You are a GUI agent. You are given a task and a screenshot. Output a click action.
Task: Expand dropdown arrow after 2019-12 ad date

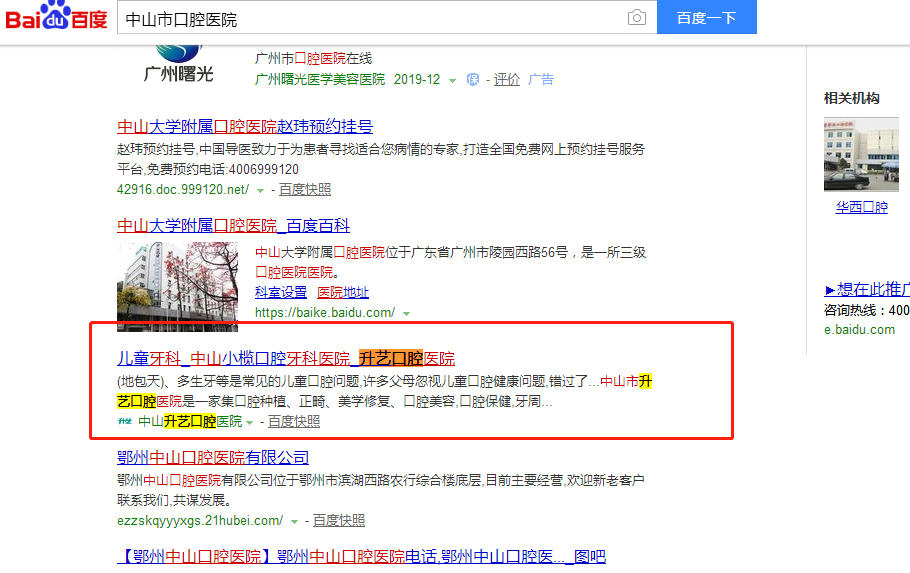[x=452, y=81]
